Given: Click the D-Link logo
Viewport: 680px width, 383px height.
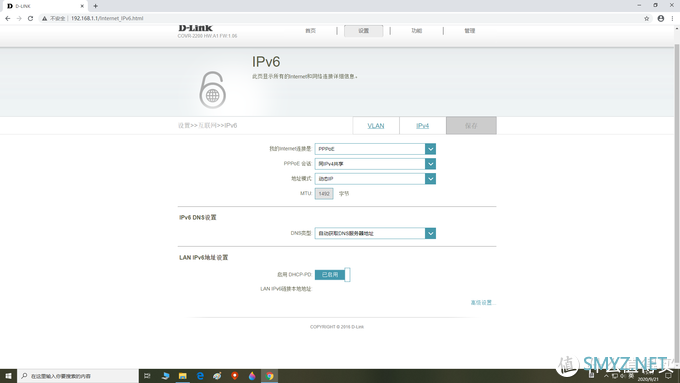Looking at the screenshot, I should [195, 28].
